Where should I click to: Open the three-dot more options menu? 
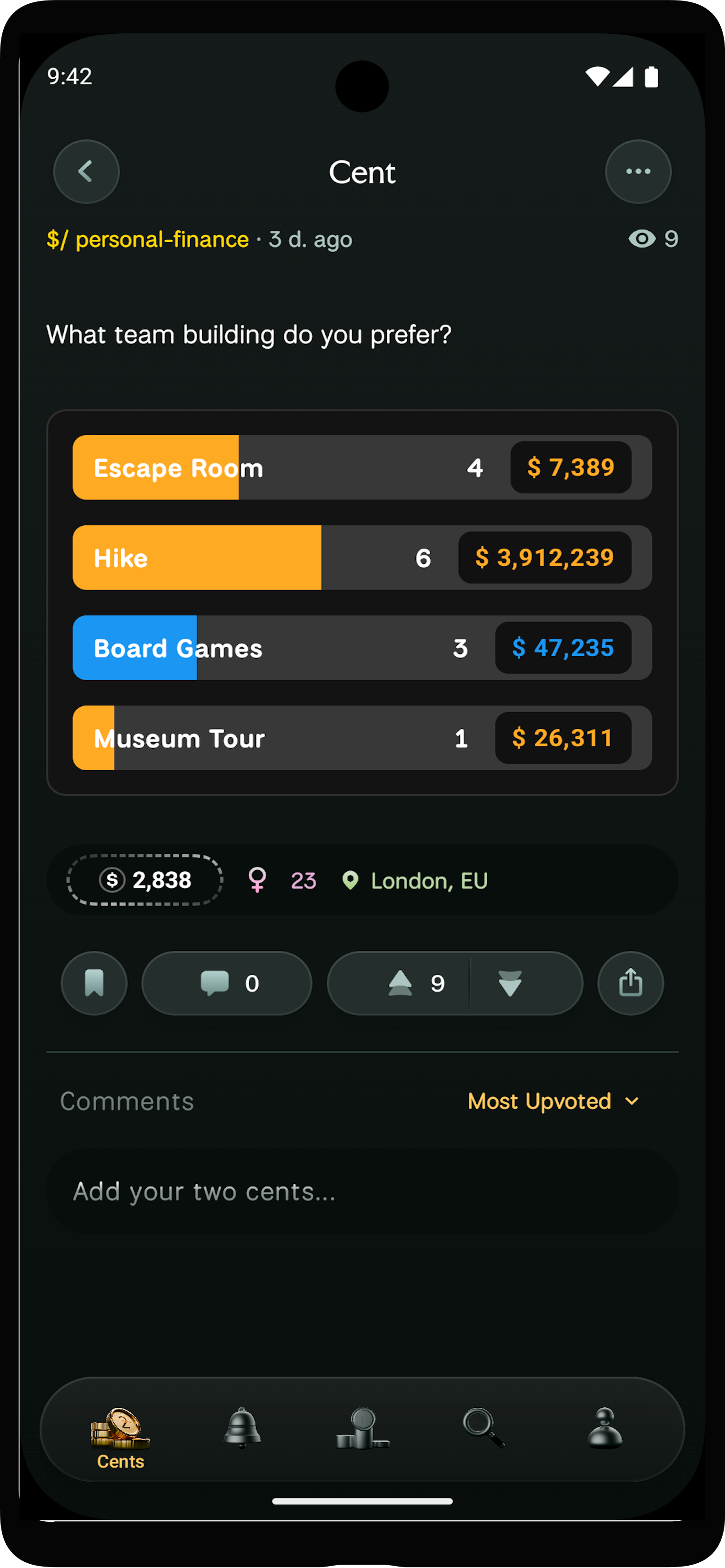click(x=637, y=172)
